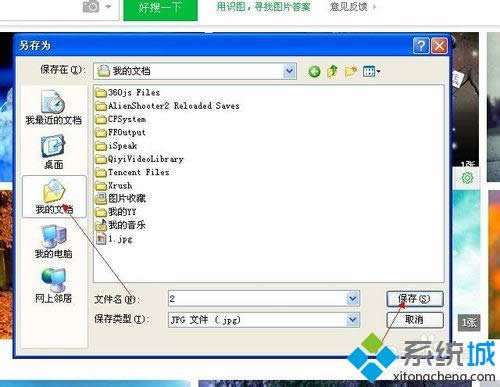Select 网上邻居 in places bar
Image resolution: width=500 pixels, height=387 pixels.
[53, 286]
